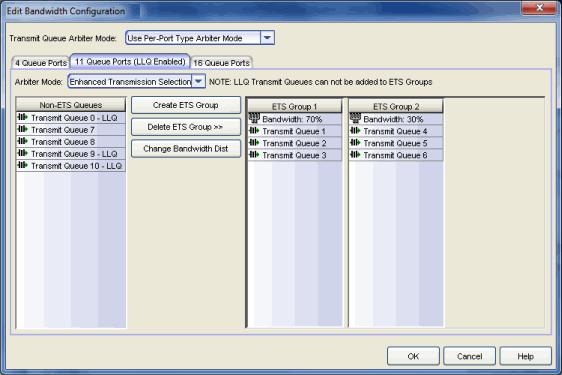Switch to the 4 Queue Ports tab

click(41, 63)
